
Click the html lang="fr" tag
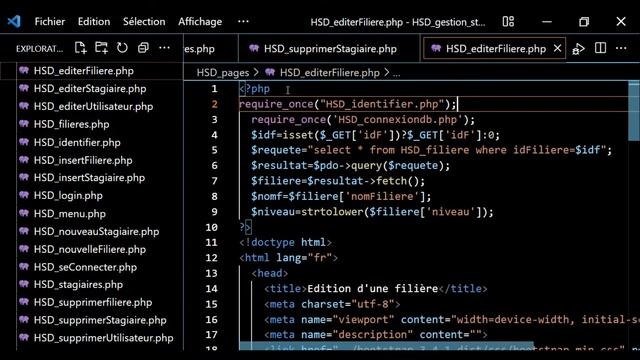pos(289,258)
